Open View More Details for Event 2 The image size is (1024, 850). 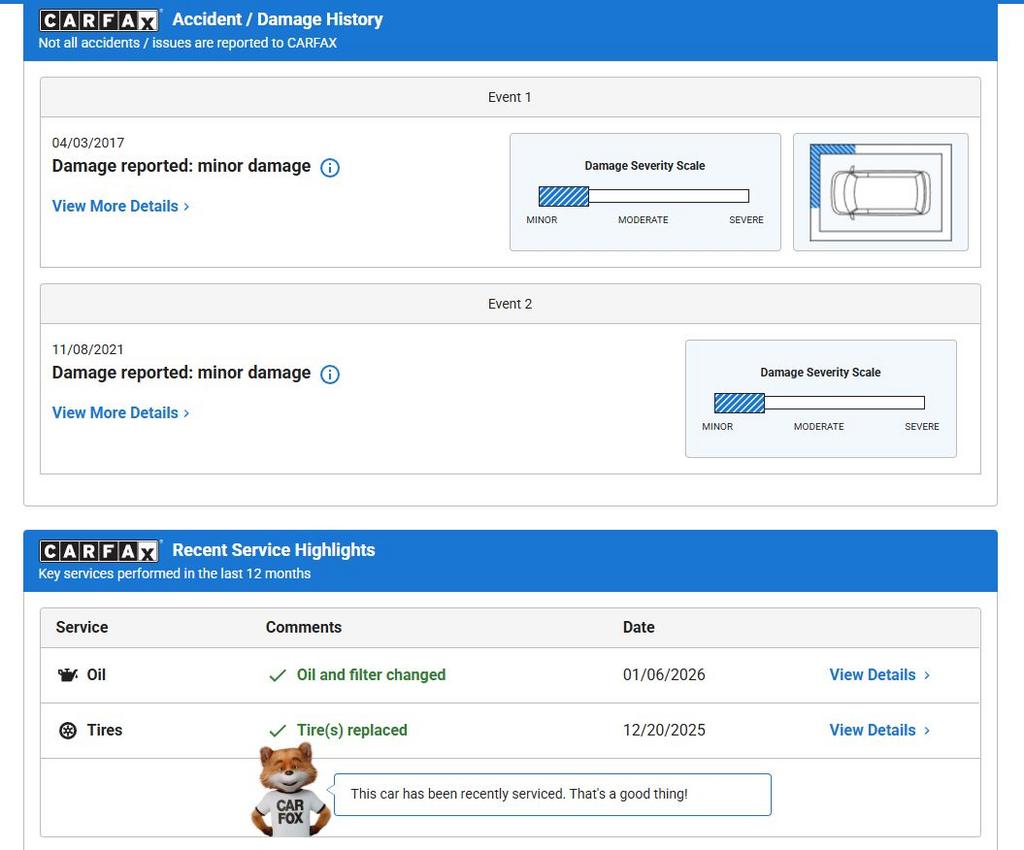[120, 413]
